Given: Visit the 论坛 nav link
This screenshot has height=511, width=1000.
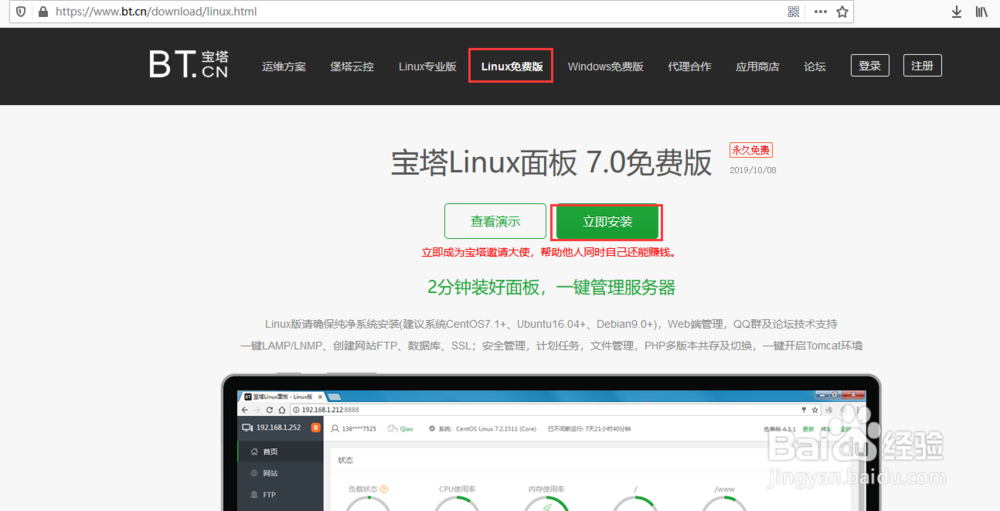Looking at the screenshot, I should point(814,66).
